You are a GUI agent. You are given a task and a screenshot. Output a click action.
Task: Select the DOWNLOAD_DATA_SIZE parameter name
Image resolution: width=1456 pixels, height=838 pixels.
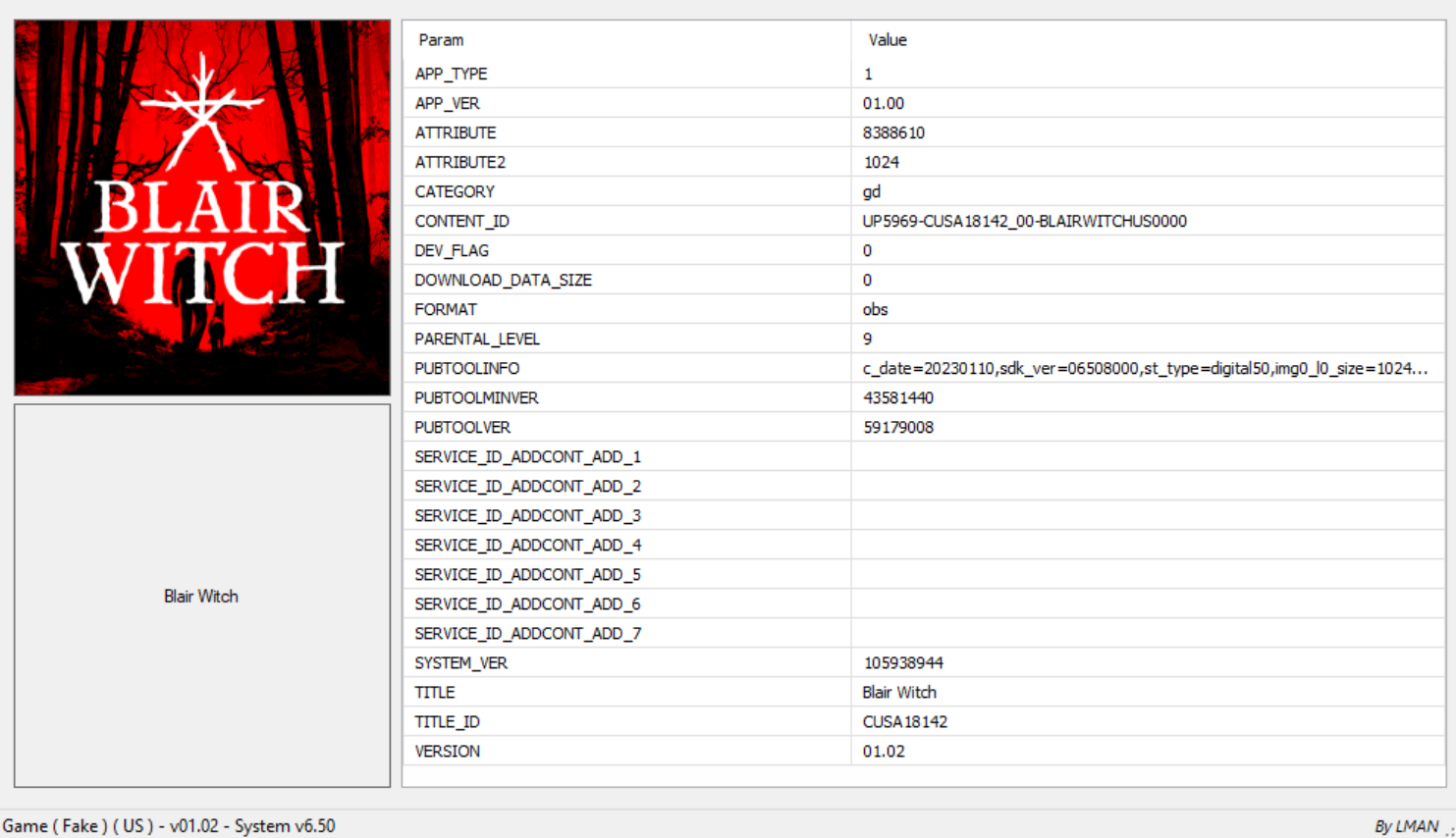click(503, 280)
